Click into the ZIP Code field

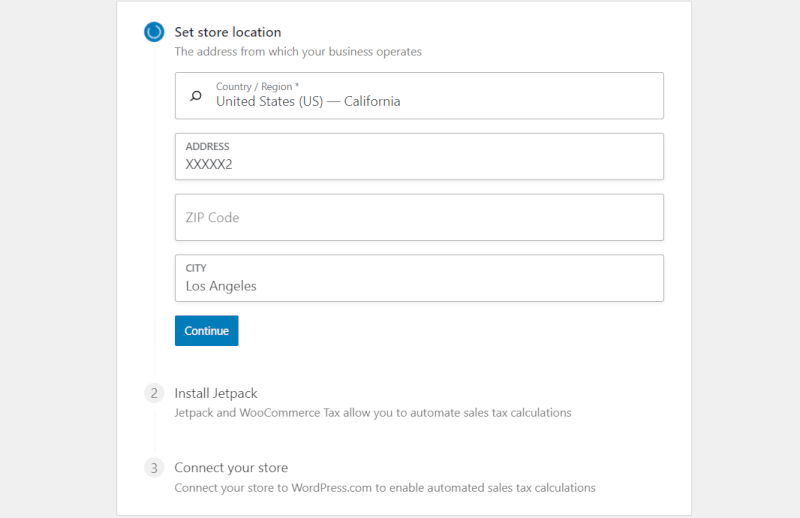coord(419,217)
